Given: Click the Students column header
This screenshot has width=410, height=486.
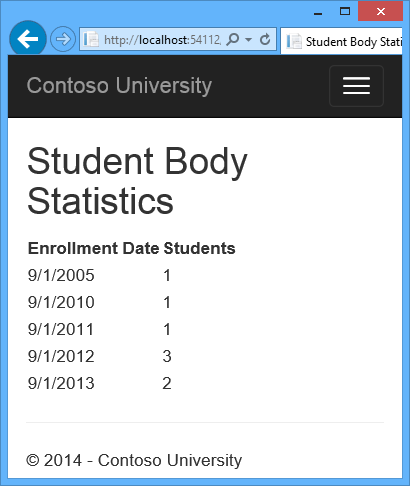Looking at the screenshot, I should point(199,248).
